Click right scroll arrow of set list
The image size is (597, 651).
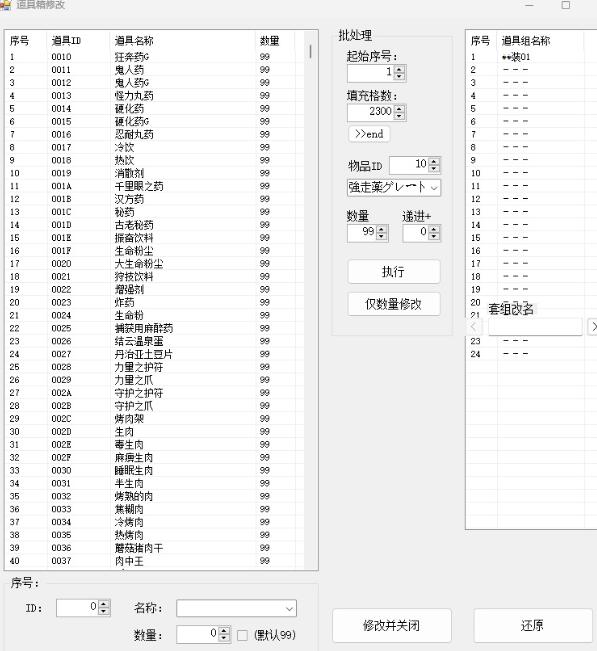point(593,327)
